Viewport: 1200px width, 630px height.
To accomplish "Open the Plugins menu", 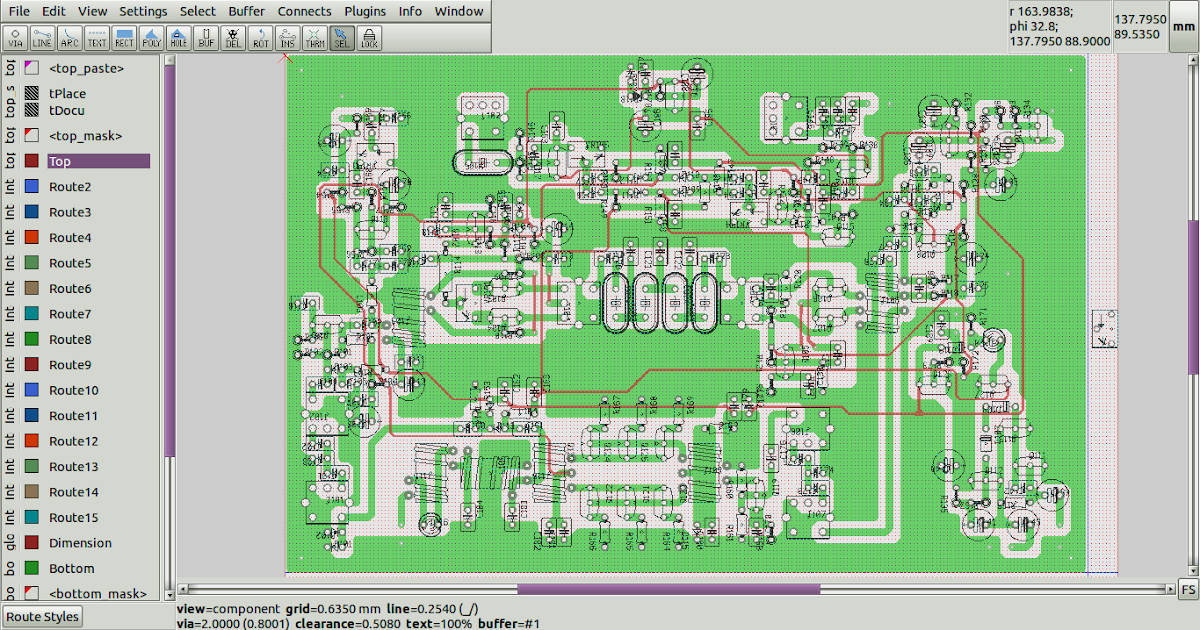I will click(365, 11).
